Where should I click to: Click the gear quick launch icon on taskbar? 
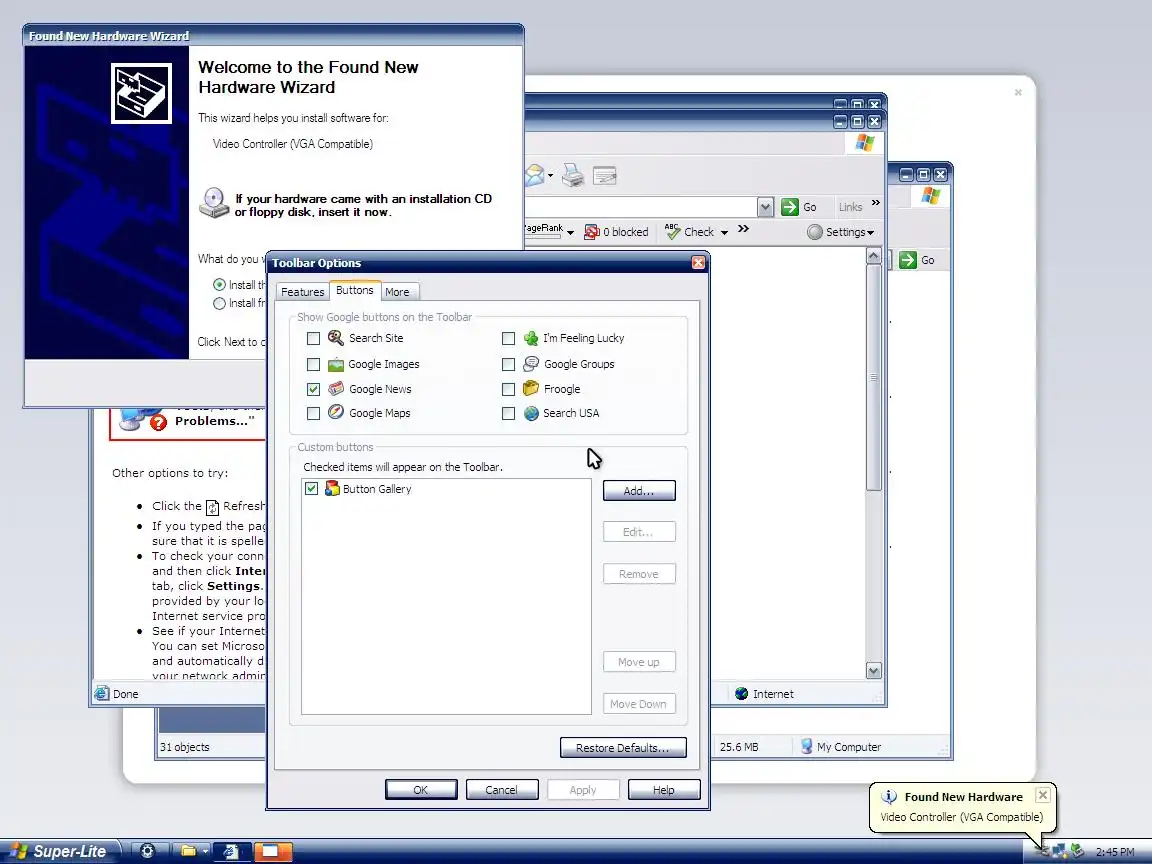point(147,851)
